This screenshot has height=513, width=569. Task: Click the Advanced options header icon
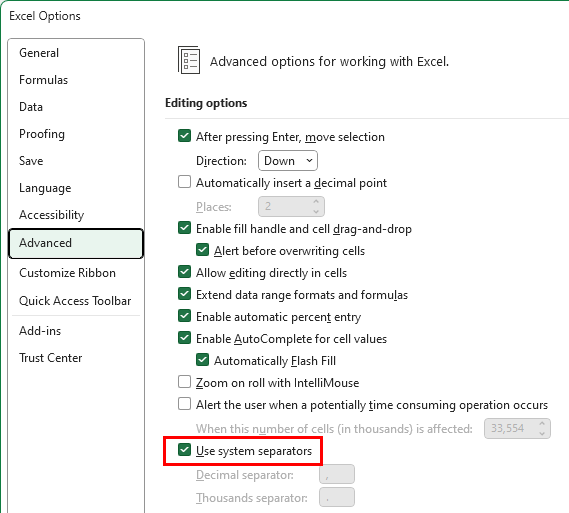pyautogui.click(x=189, y=60)
